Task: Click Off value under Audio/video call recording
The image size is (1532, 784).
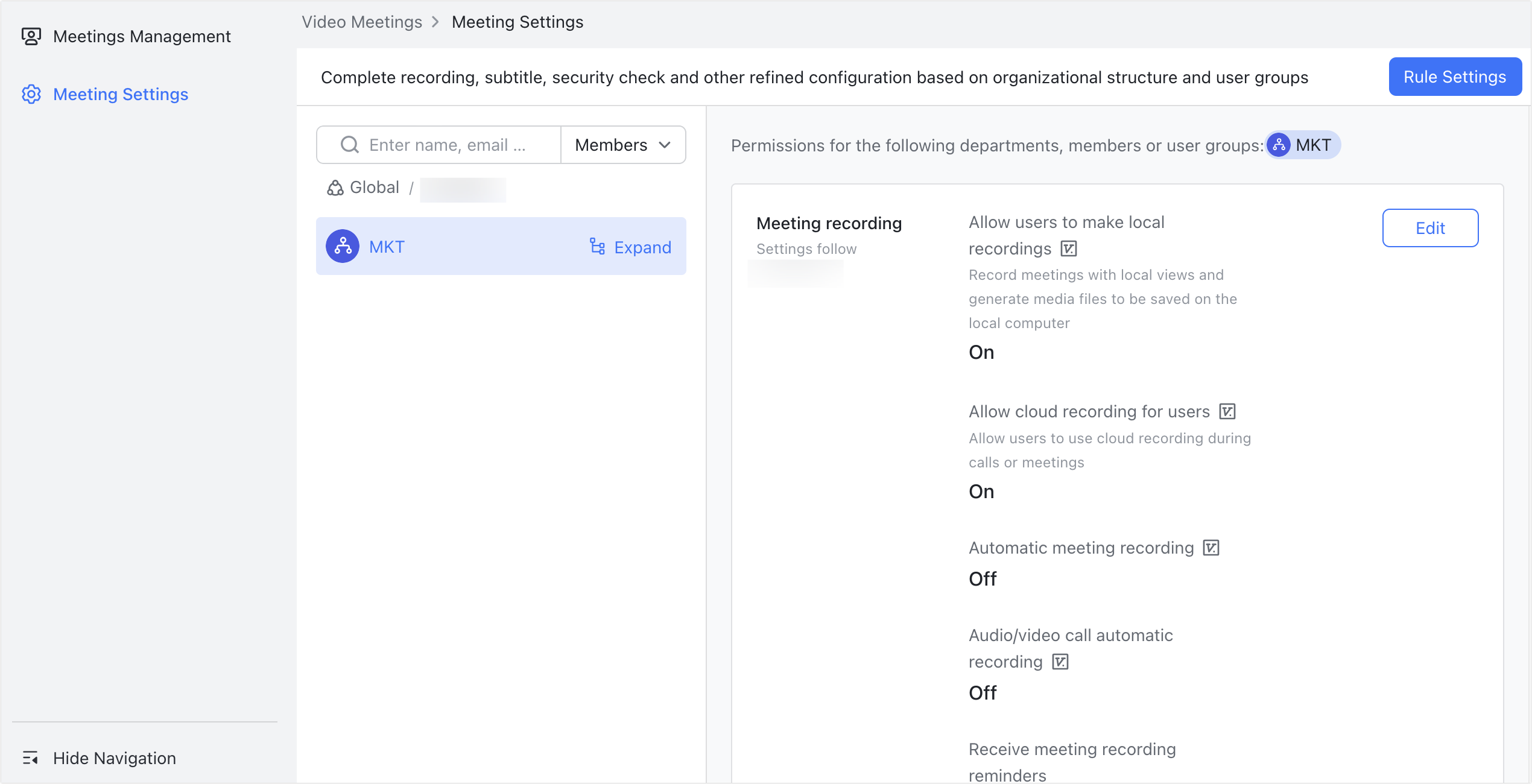Action: pyautogui.click(x=983, y=693)
